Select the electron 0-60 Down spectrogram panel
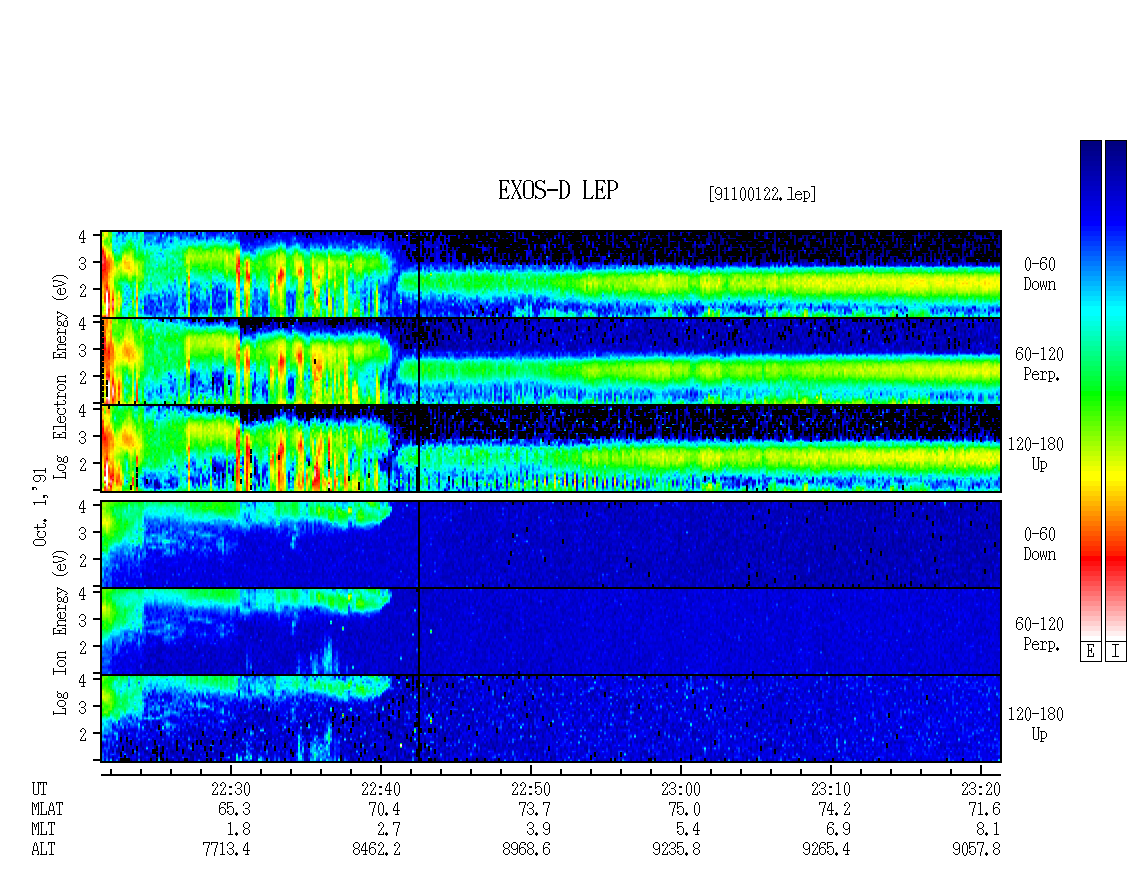 pos(551,274)
